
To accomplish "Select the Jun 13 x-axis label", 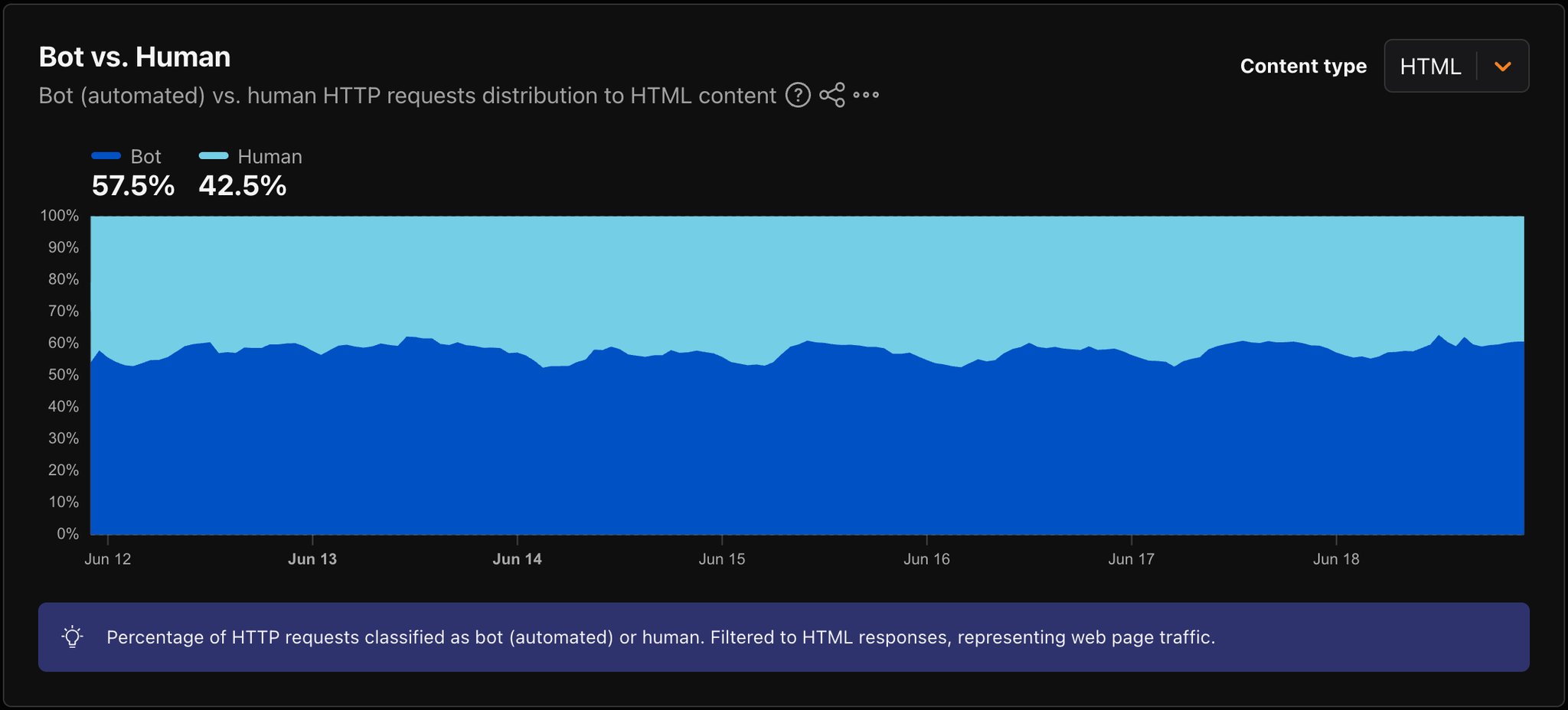I will (x=312, y=559).
